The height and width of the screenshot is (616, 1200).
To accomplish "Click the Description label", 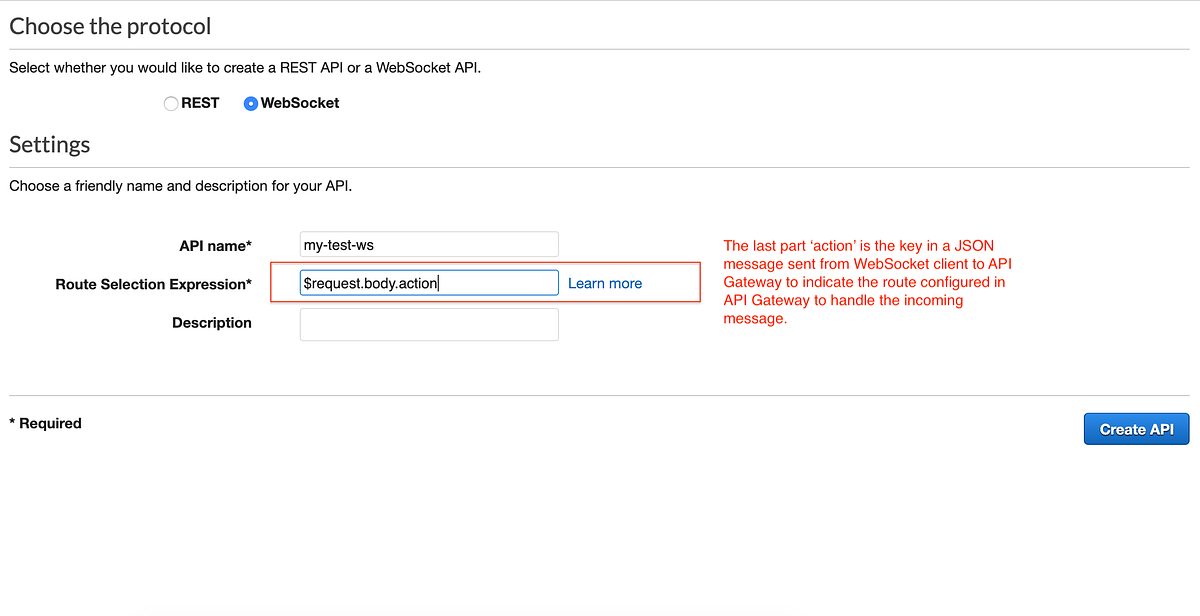I will tap(211, 322).
